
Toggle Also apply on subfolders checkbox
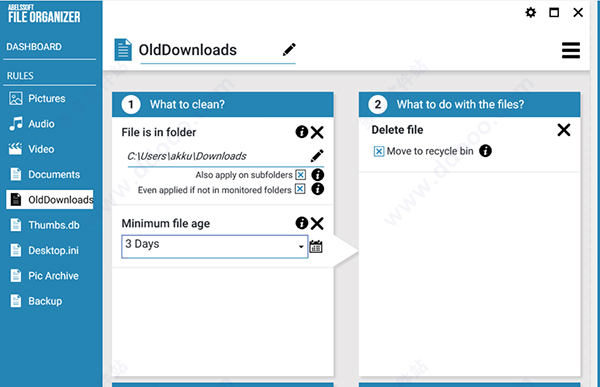[x=301, y=175]
